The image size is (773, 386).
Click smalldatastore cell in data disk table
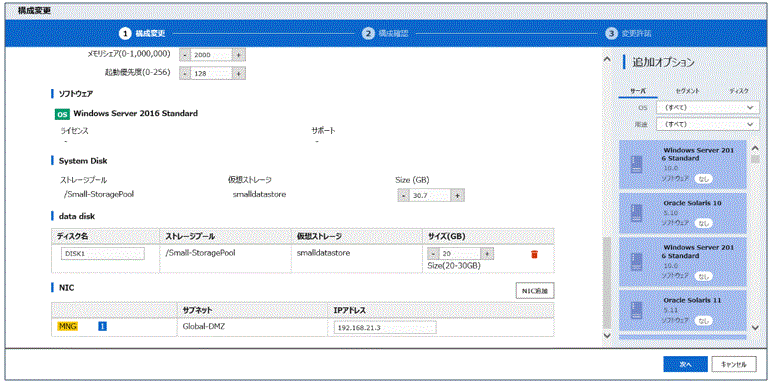pos(323,253)
